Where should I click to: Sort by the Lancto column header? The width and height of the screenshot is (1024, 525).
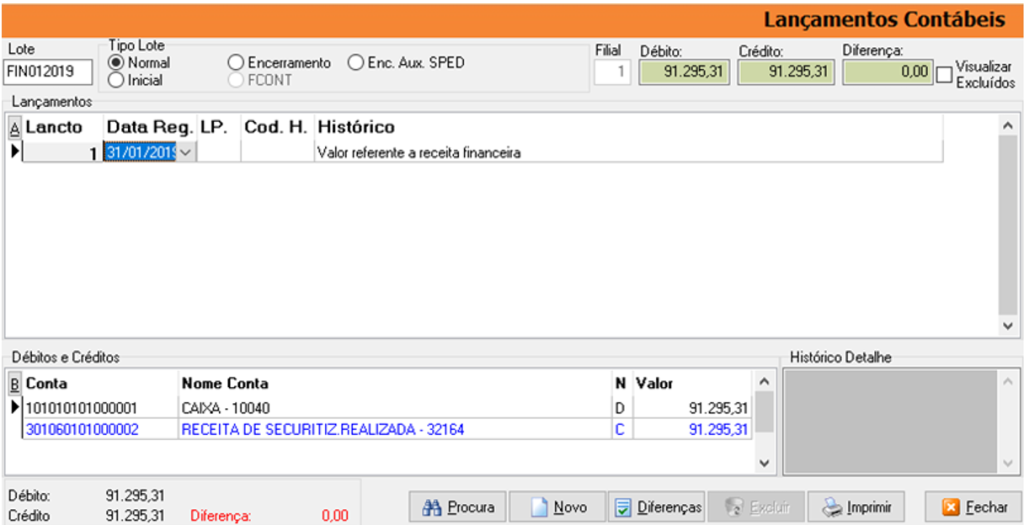(x=63, y=127)
